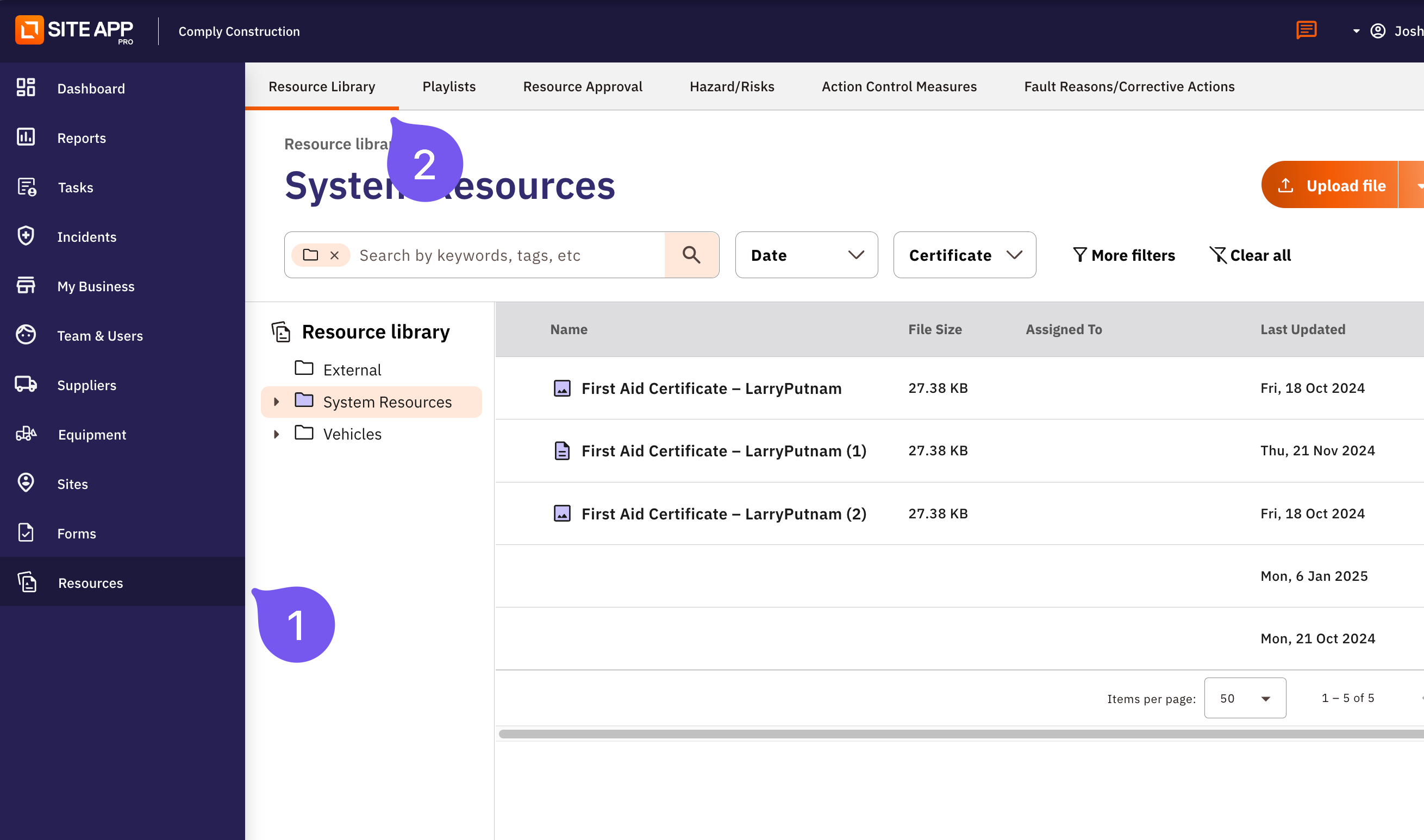Expand the System Resources tree arrow
Screen dimensions: 1424x840
(276, 402)
